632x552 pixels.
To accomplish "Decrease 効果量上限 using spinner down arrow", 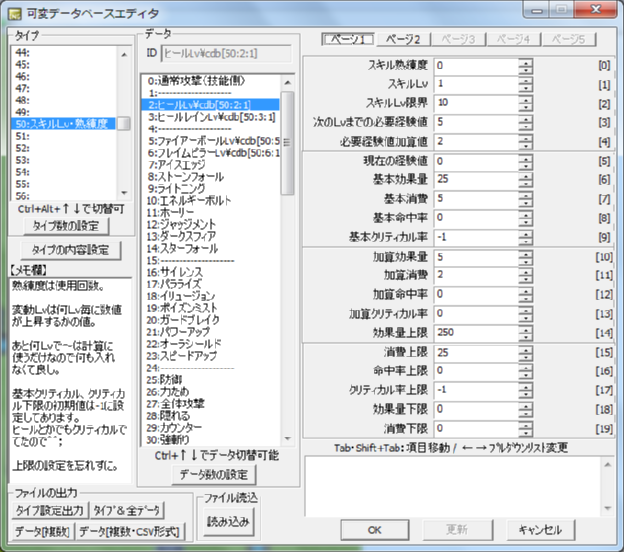I will pyautogui.click(x=525, y=334).
